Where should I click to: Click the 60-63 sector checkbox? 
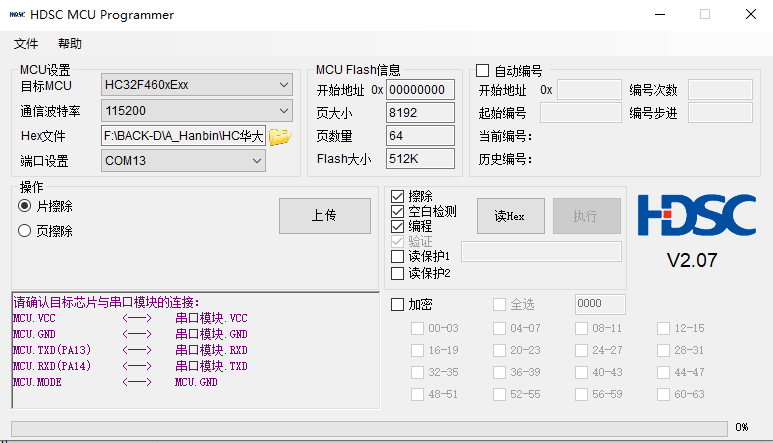click(x=664, y=394)
